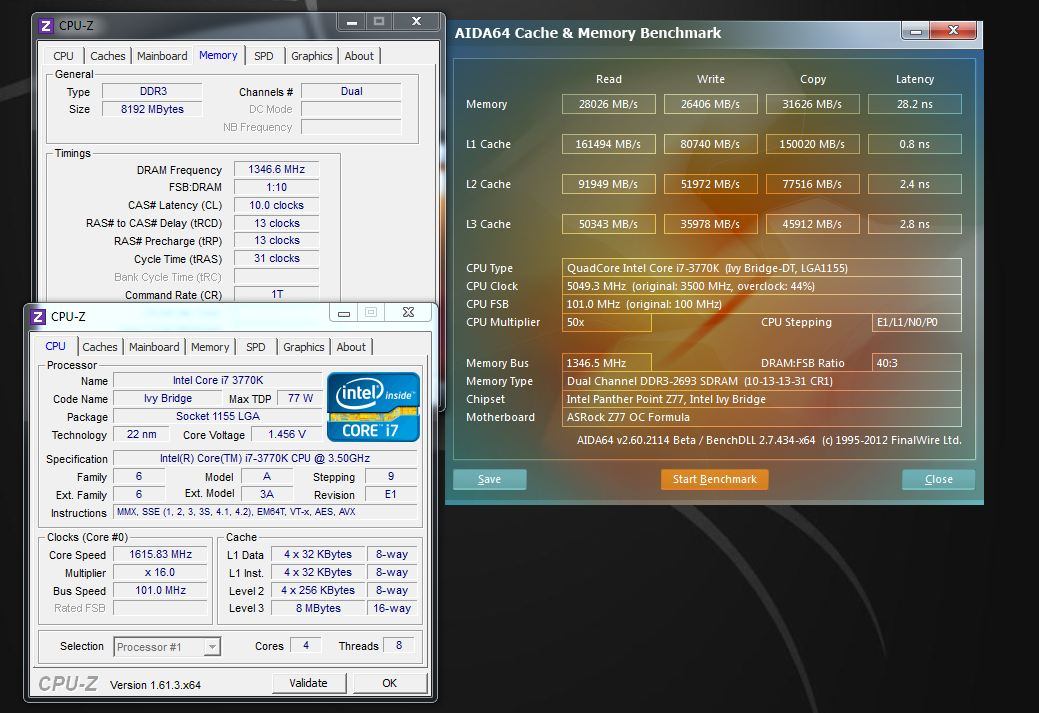Close the back CPU-Z Memory window
This screenshot has height=713, width=1039.
416,22
